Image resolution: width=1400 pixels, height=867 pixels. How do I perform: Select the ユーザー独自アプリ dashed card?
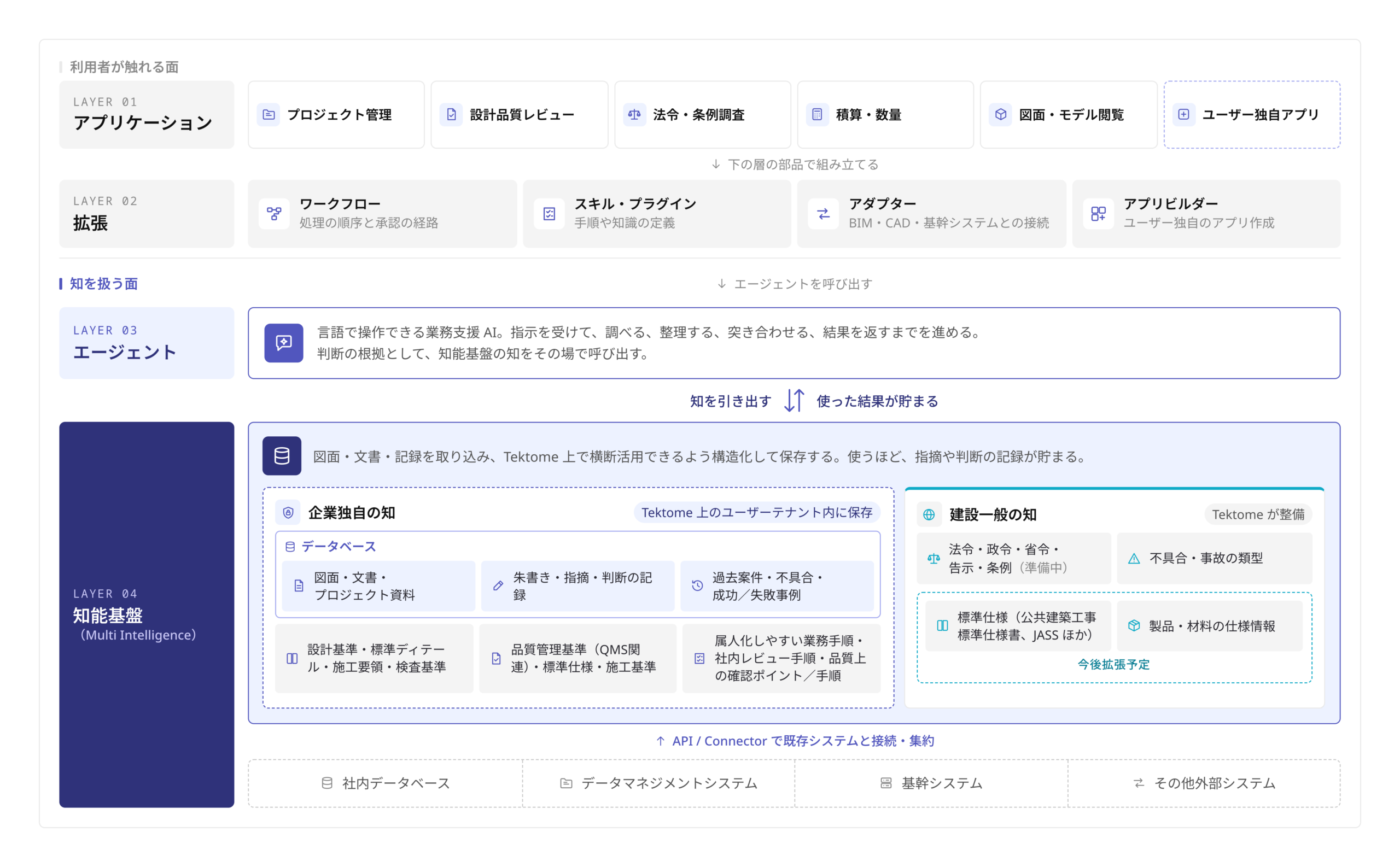(1252, 115)
